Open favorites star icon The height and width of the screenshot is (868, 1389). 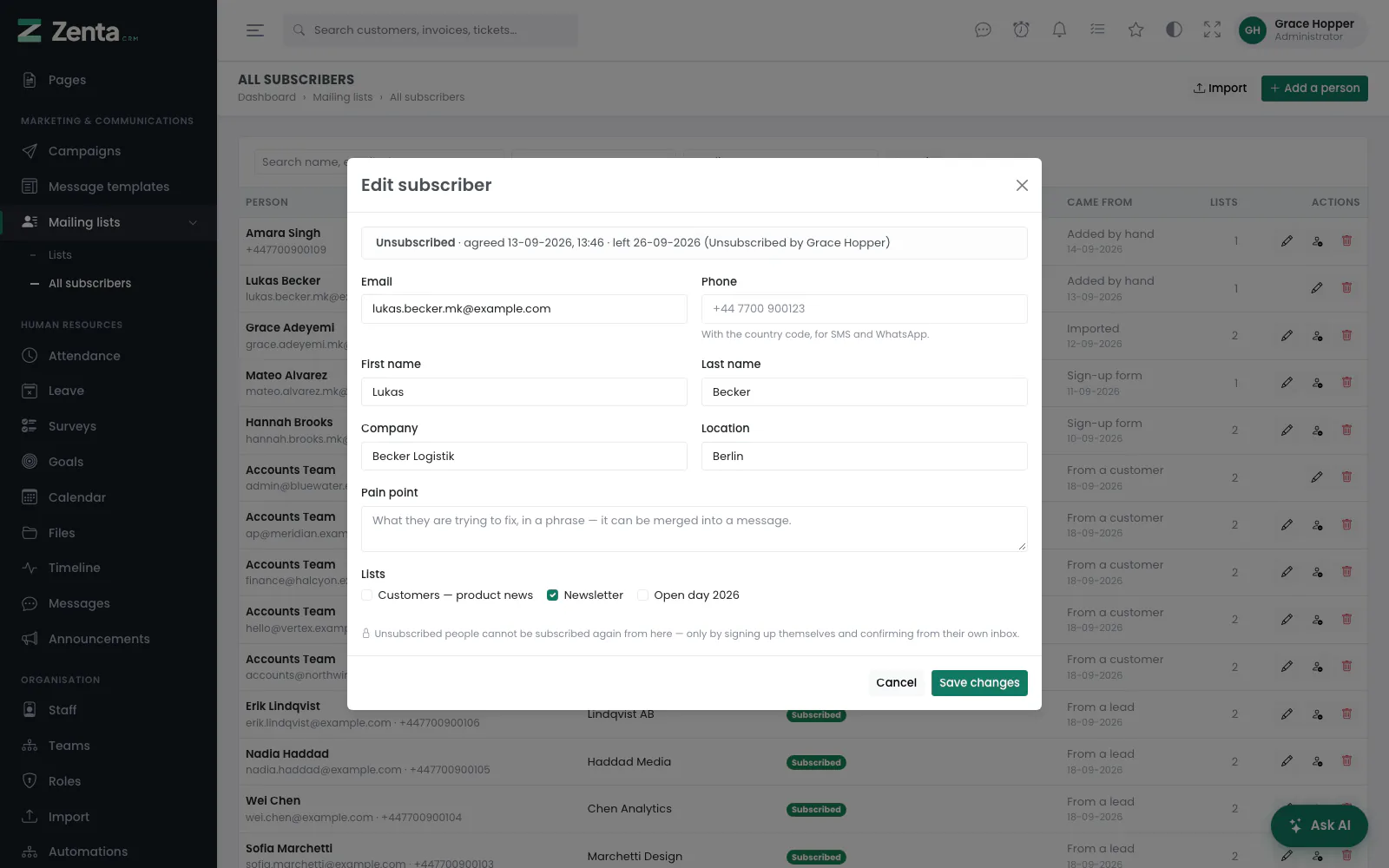pyautogui.click(x=1136, y=30)
